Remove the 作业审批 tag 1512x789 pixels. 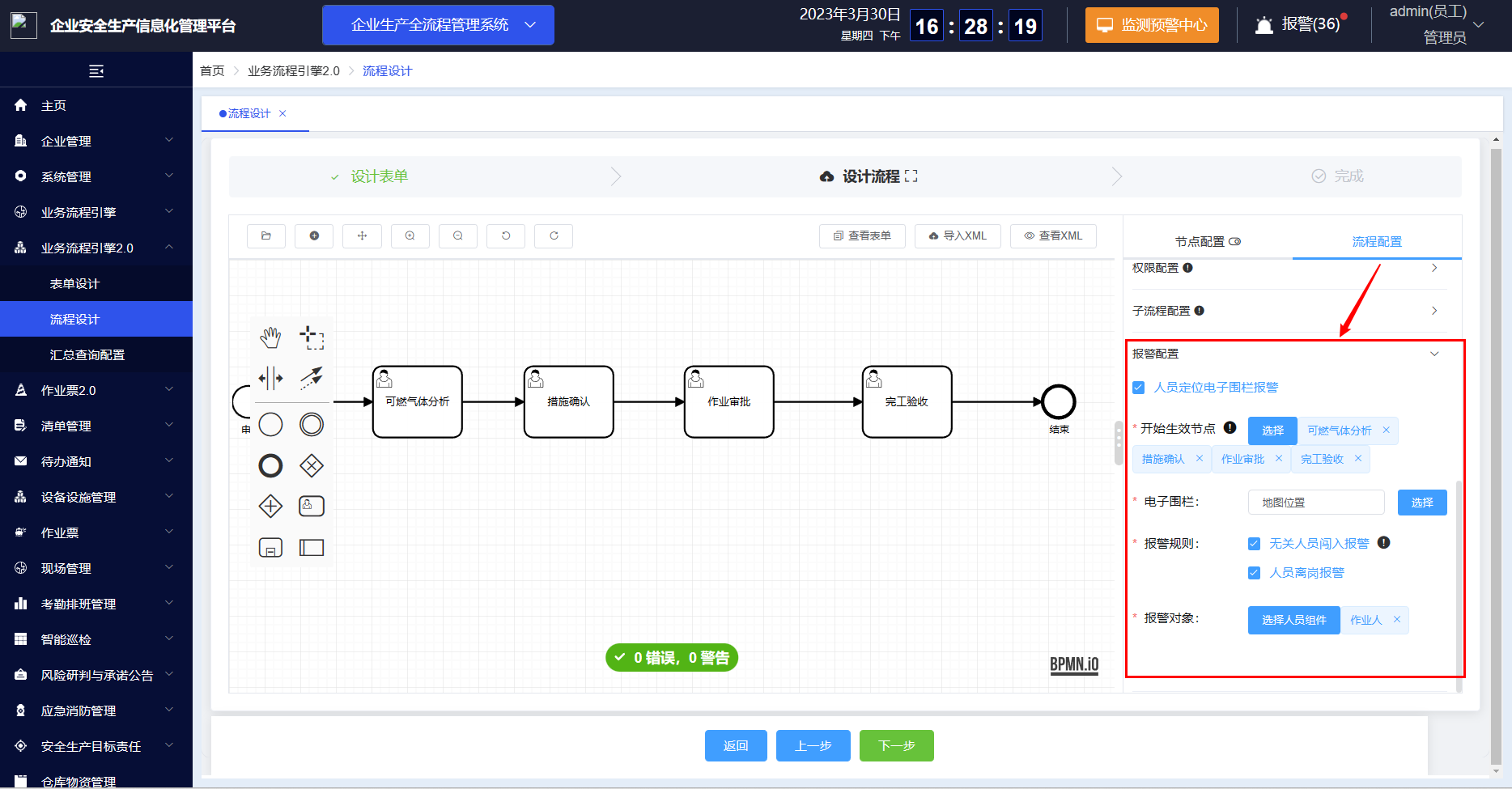point(1279,459)
